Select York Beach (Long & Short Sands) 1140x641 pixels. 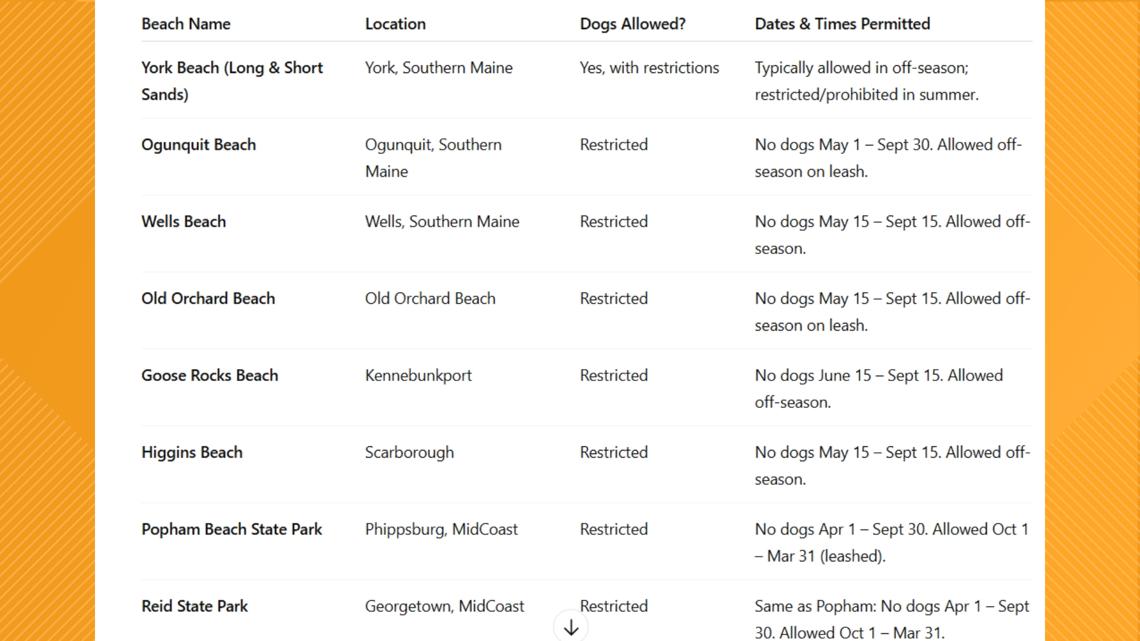click(232, 81)
